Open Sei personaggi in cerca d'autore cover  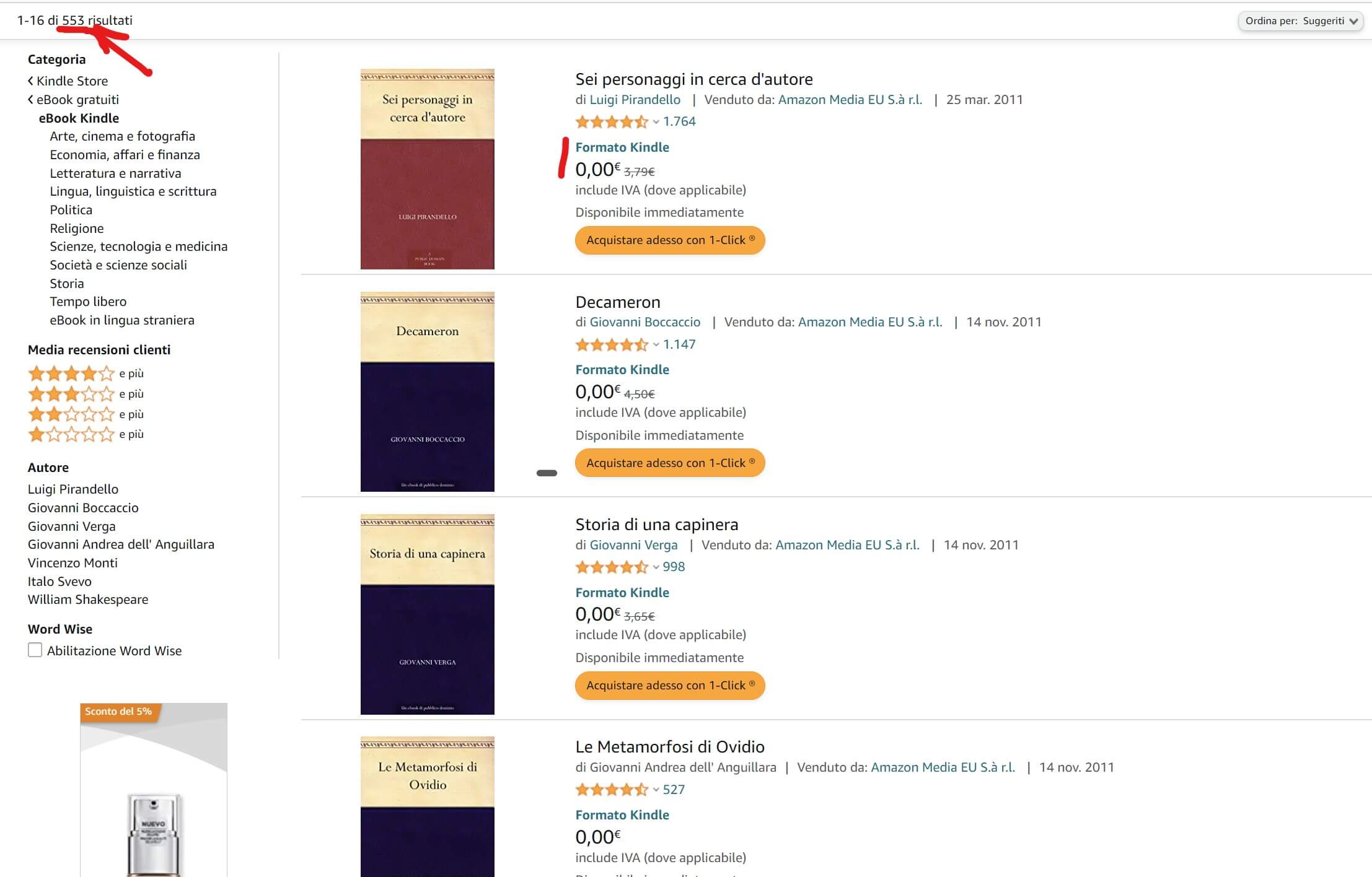coord(427,169)
